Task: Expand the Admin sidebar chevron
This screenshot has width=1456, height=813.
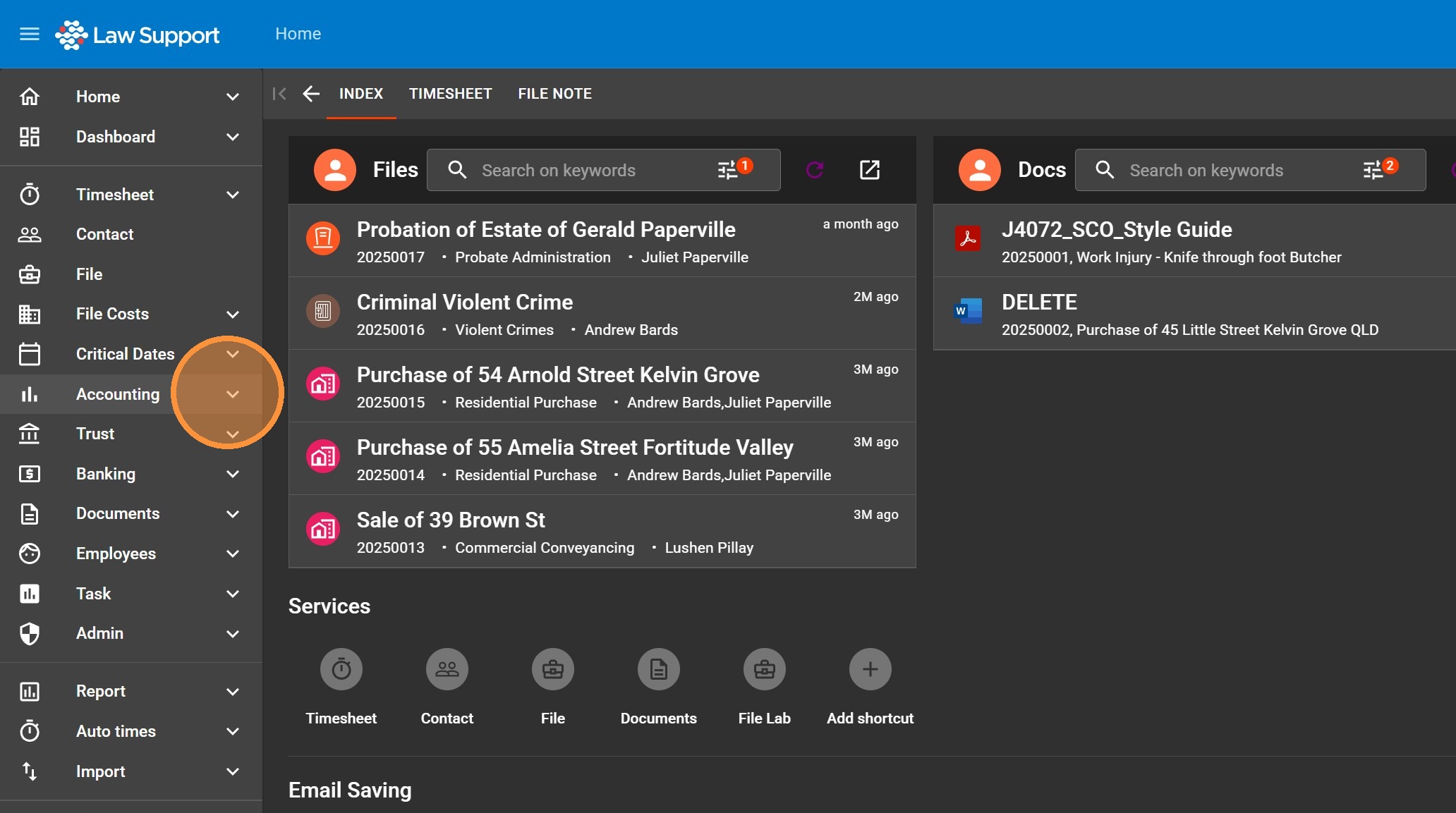Action: tap(233, 634)
